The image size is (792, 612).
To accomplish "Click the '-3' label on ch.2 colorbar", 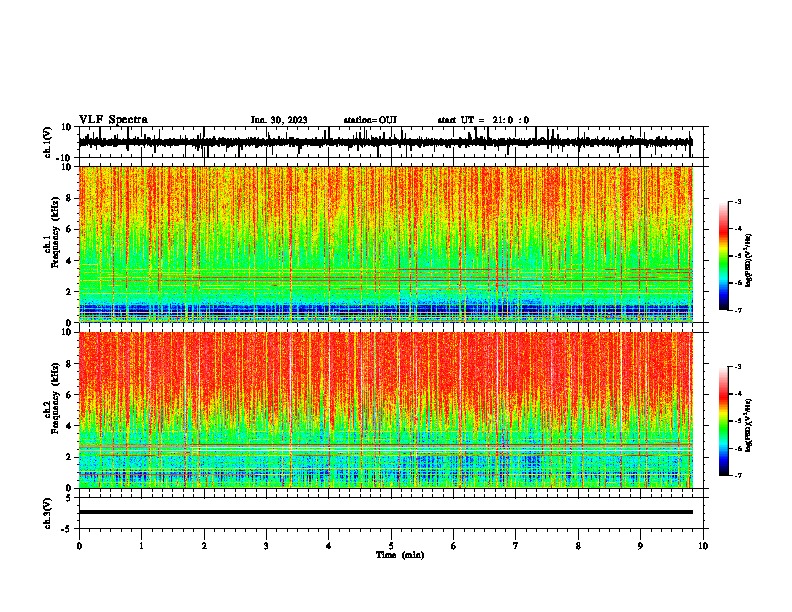I will 737,367.
